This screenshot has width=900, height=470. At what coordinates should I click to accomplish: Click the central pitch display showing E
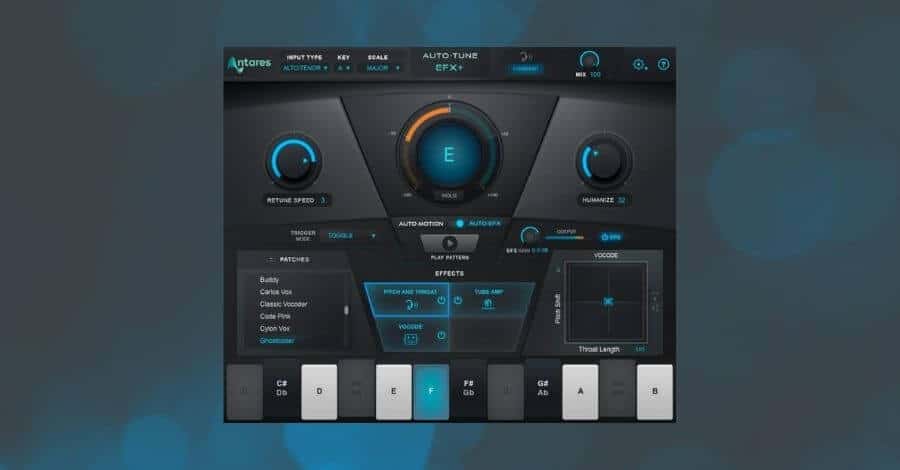(449, 154)
